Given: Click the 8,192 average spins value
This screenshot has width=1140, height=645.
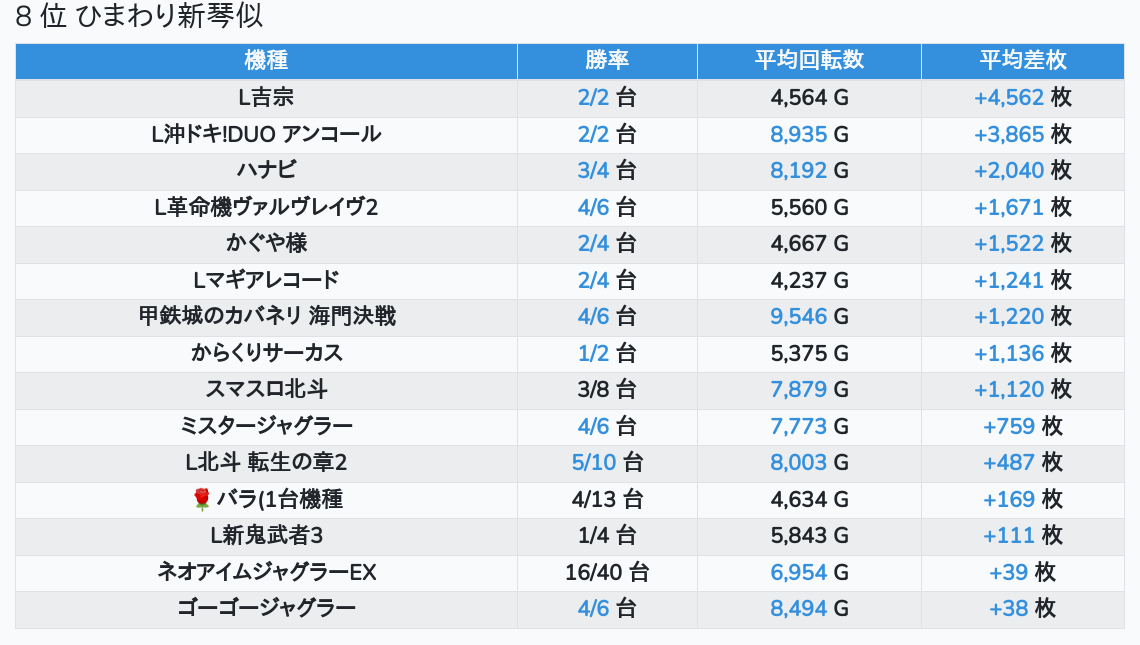Looking at the screenshot, I should tap(798, 170).
